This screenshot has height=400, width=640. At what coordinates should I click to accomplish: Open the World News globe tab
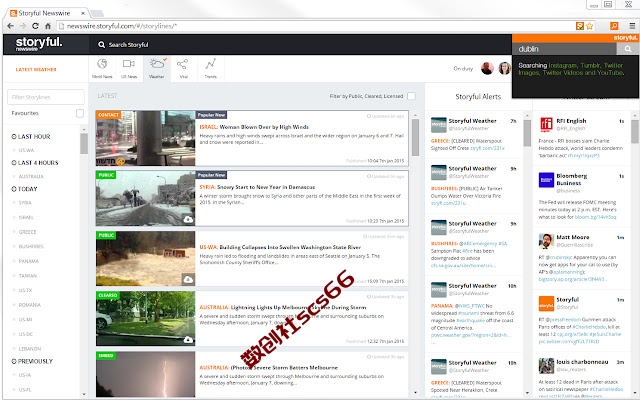tap(102, 68)
